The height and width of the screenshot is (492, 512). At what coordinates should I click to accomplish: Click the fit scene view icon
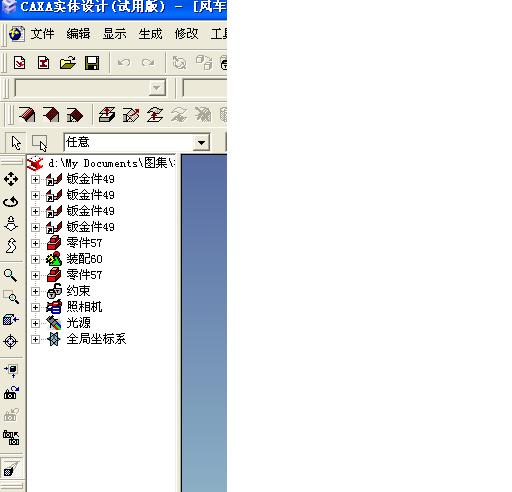[11, 371]
